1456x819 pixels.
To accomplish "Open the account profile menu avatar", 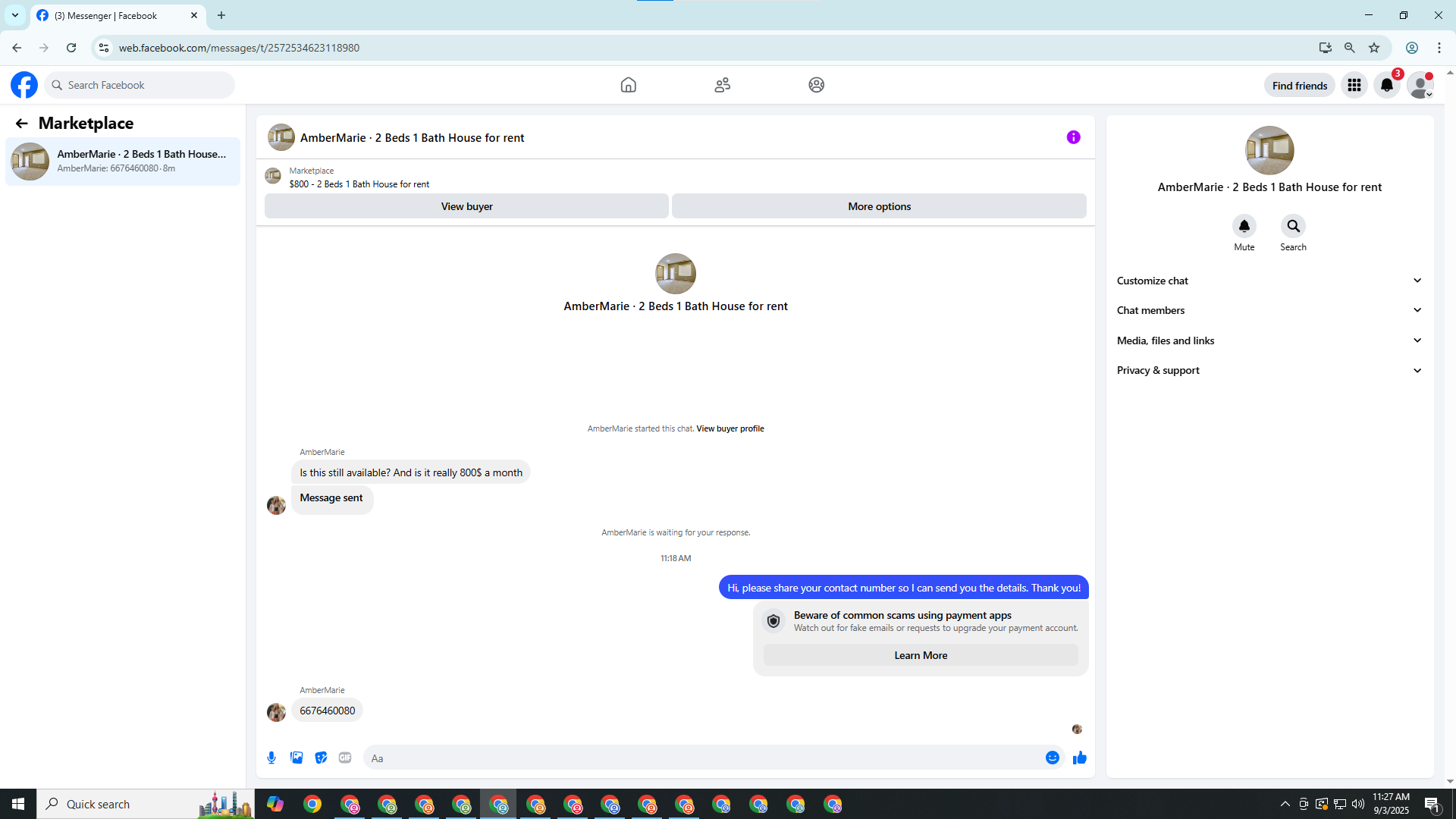I will [1420, 85].
